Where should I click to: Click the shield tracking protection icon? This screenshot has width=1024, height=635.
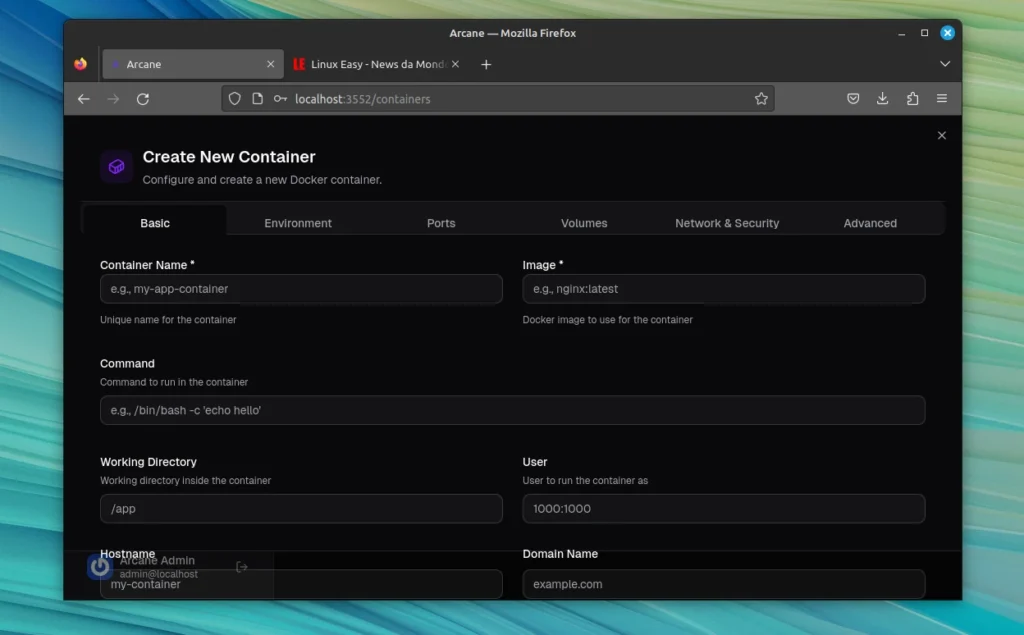coord(235,99)
